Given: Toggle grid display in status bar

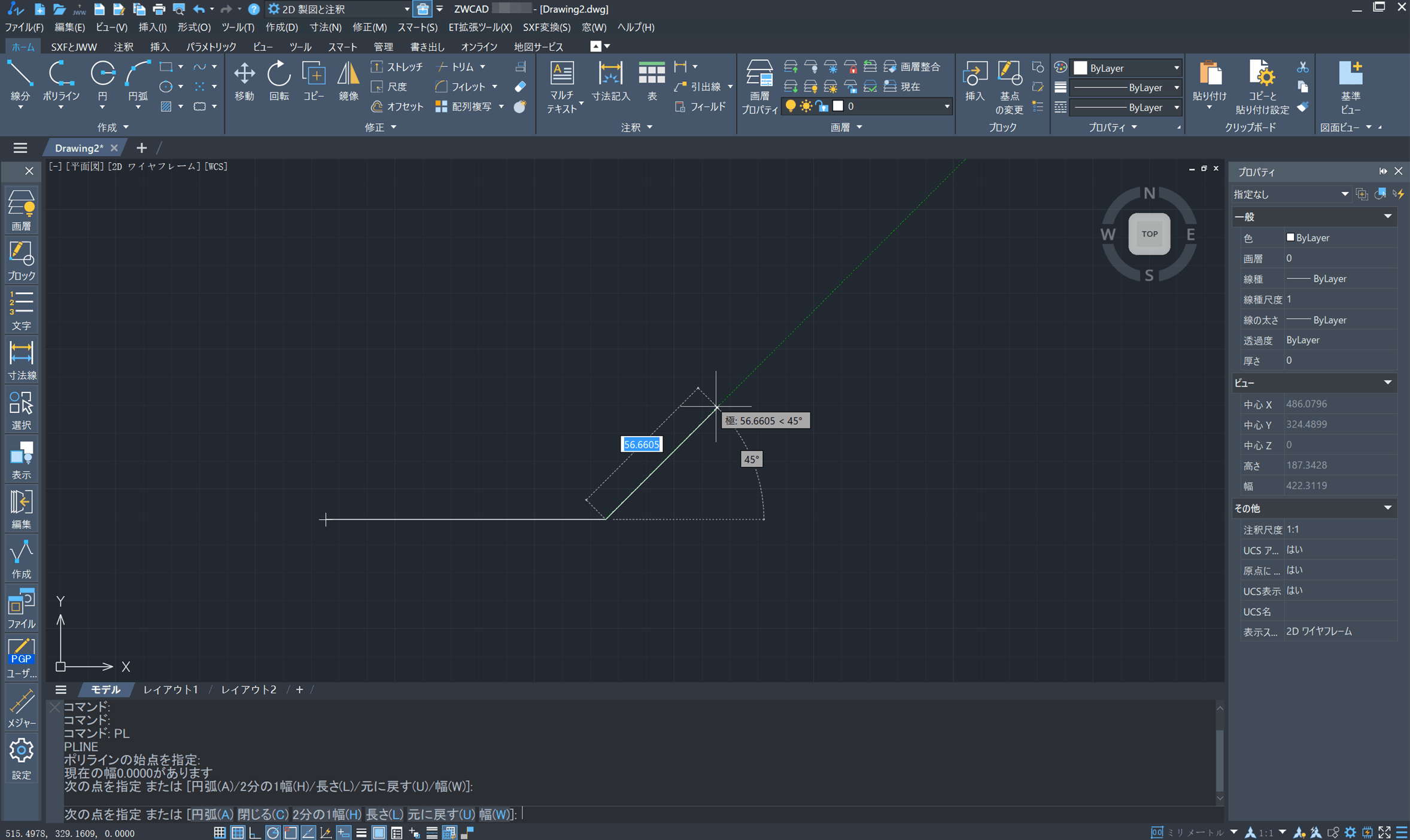Looking at the screenshot, I should coord(238,832).
